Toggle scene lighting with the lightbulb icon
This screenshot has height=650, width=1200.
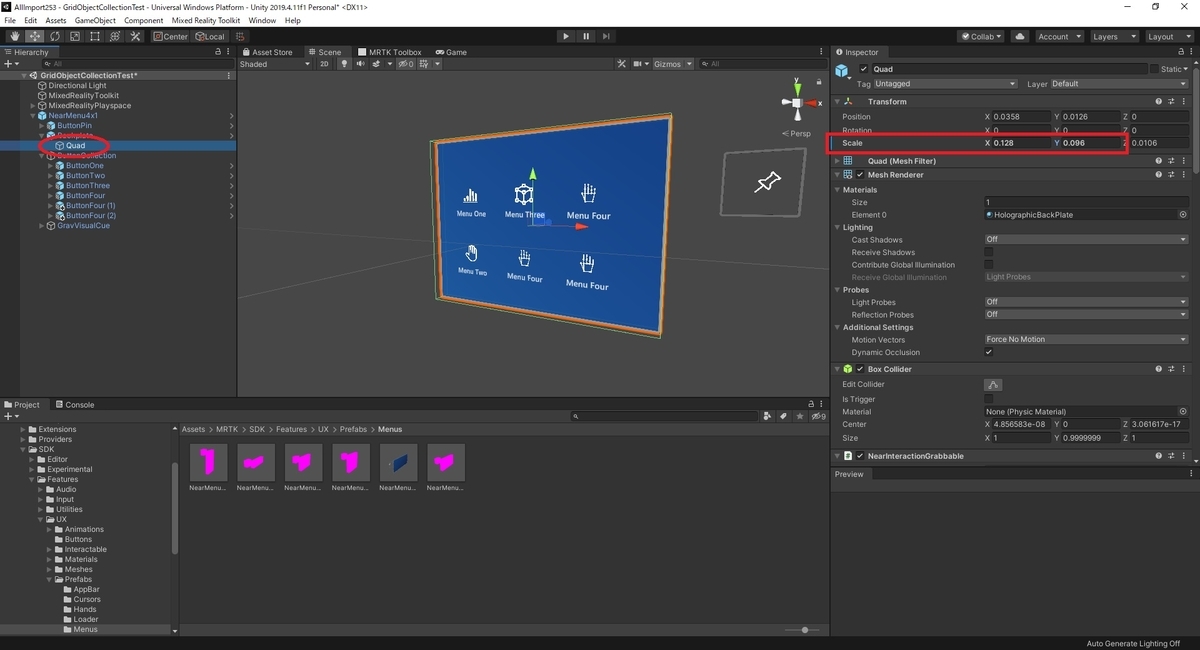344,64
